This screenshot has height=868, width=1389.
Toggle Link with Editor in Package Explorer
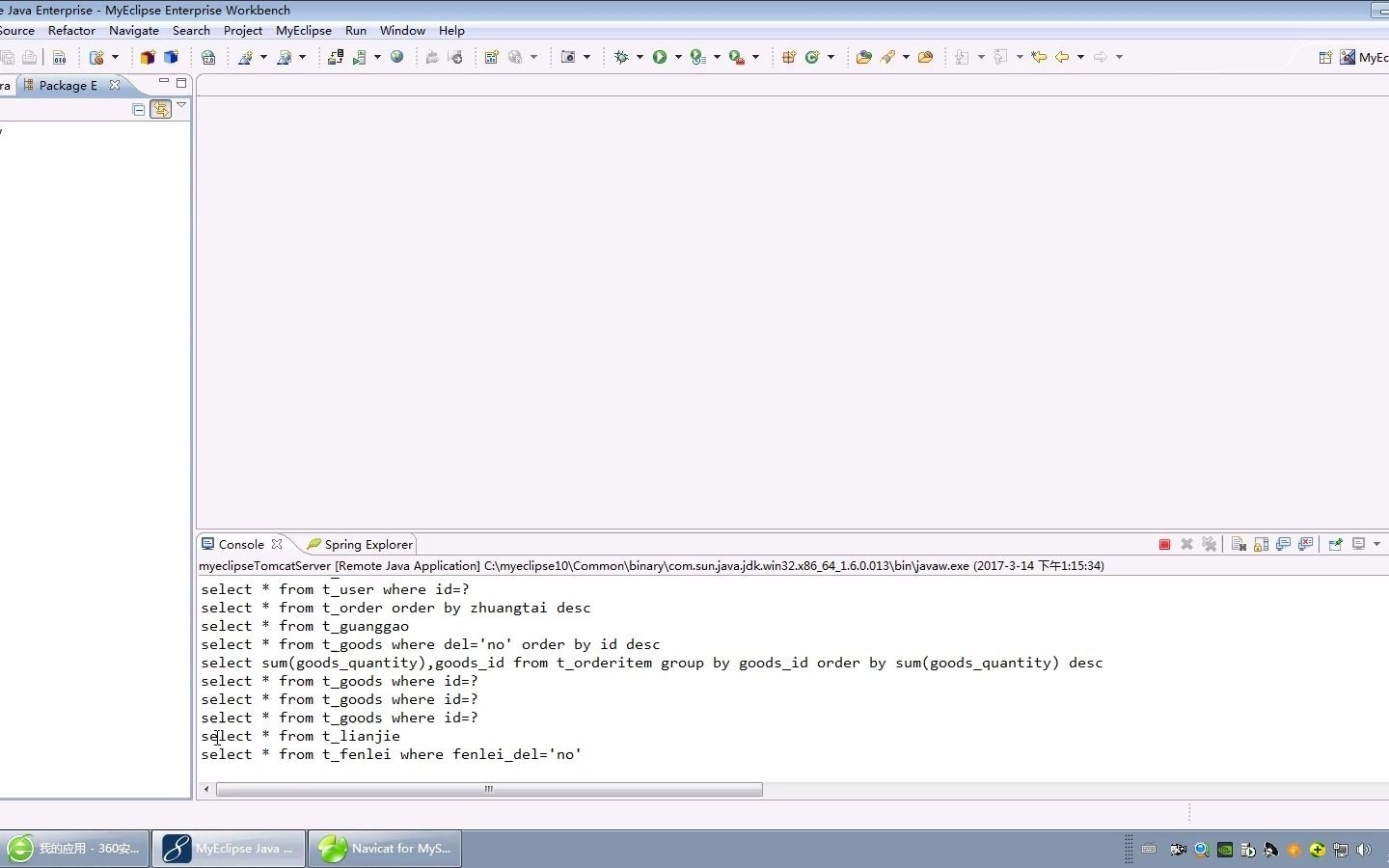[x=160, y=110]
